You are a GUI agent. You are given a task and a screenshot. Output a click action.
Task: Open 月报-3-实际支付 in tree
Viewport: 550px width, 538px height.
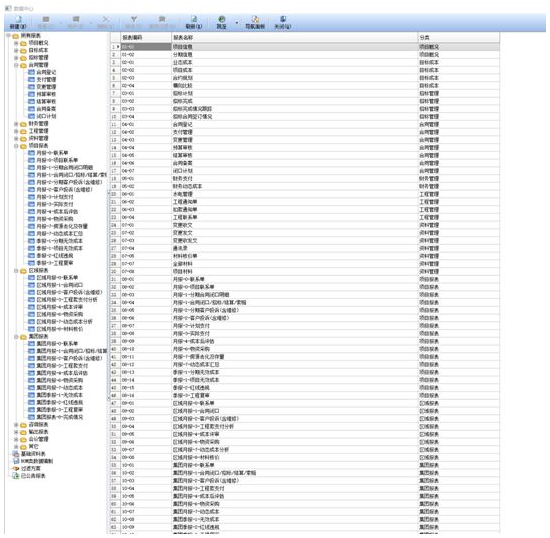pos(55,204)
